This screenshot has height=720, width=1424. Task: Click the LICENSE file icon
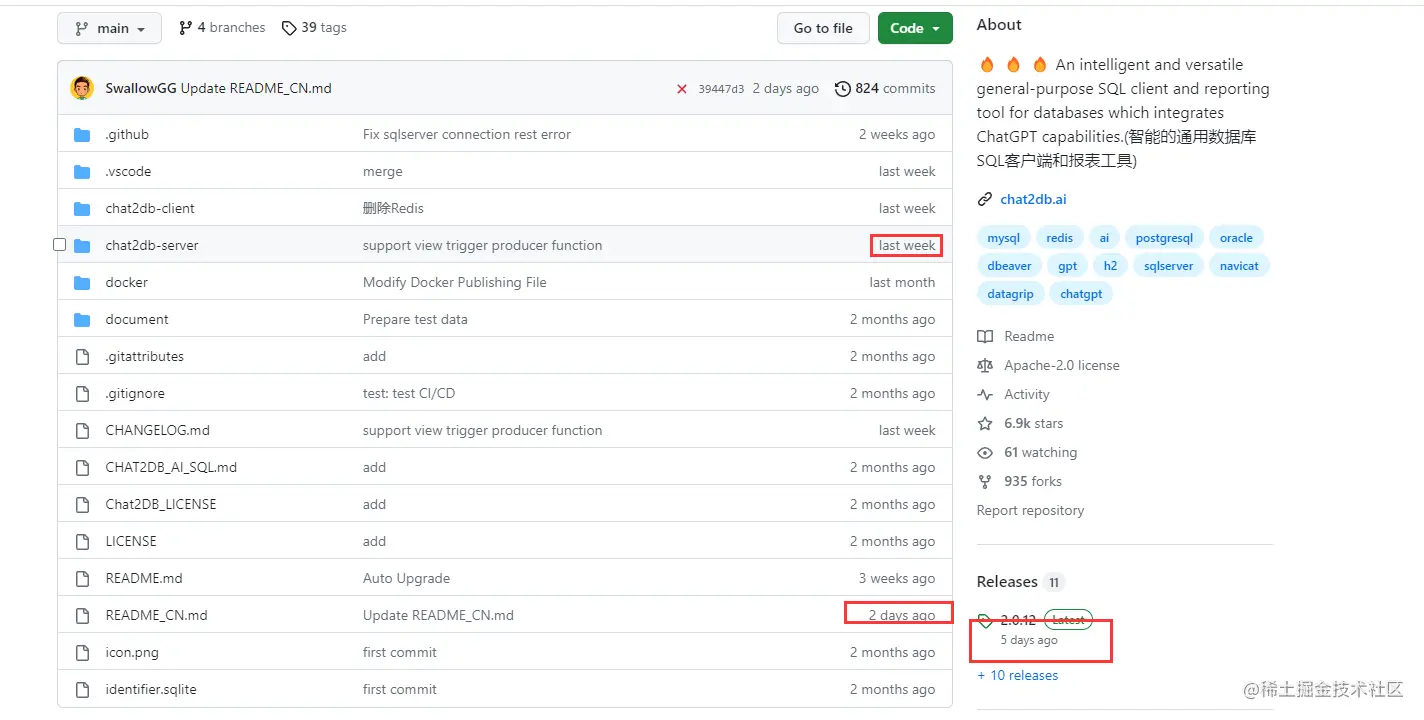[x=82, y=541]
